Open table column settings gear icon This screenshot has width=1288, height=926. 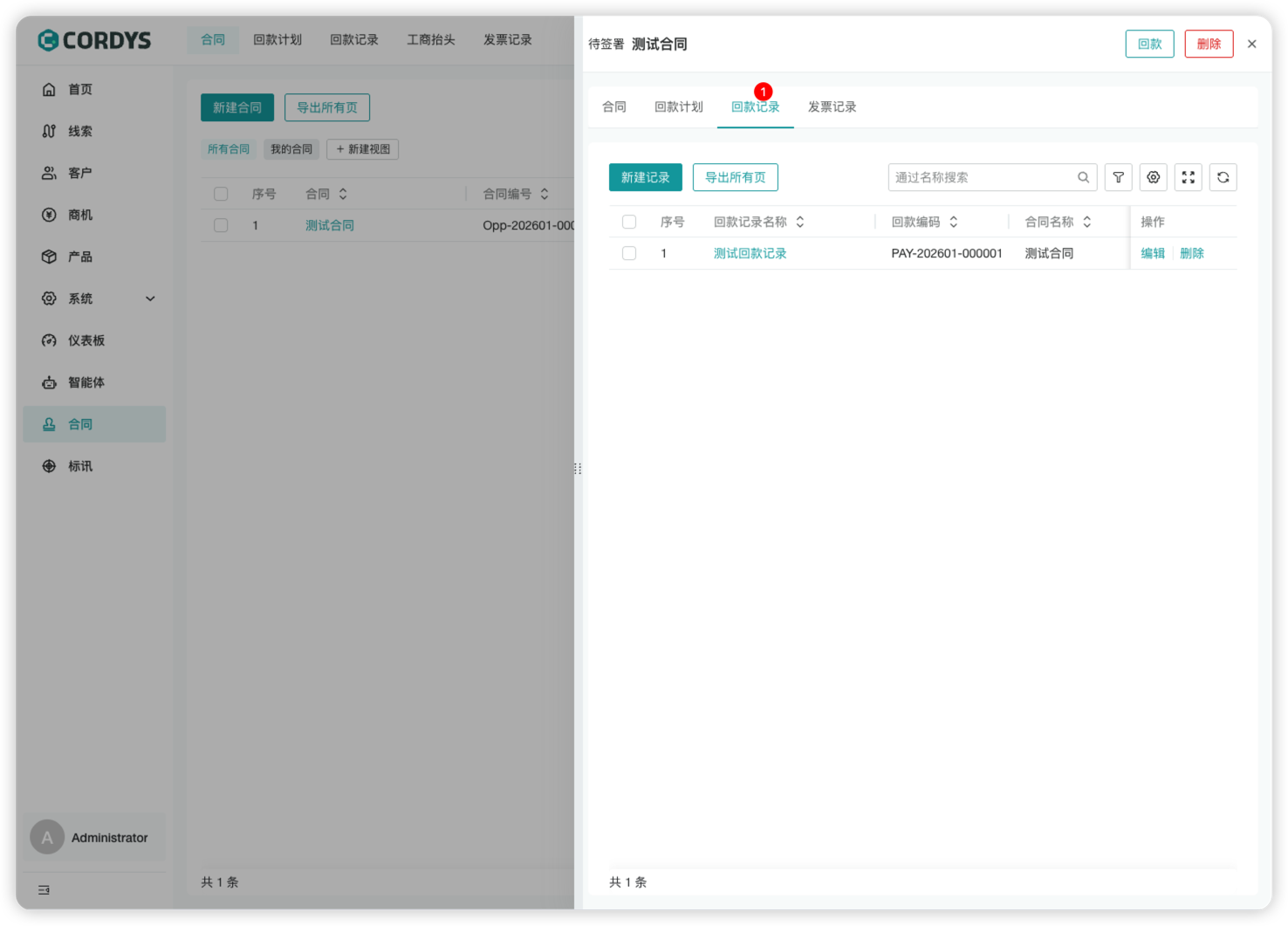pos(1153,177)
